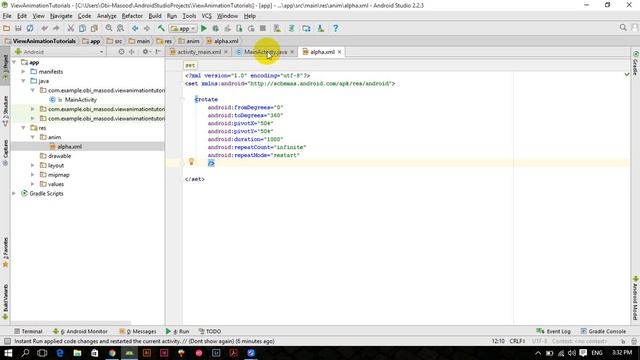Open the Android Monitor tool window
The image size is (640, 360).
point(80,331)
